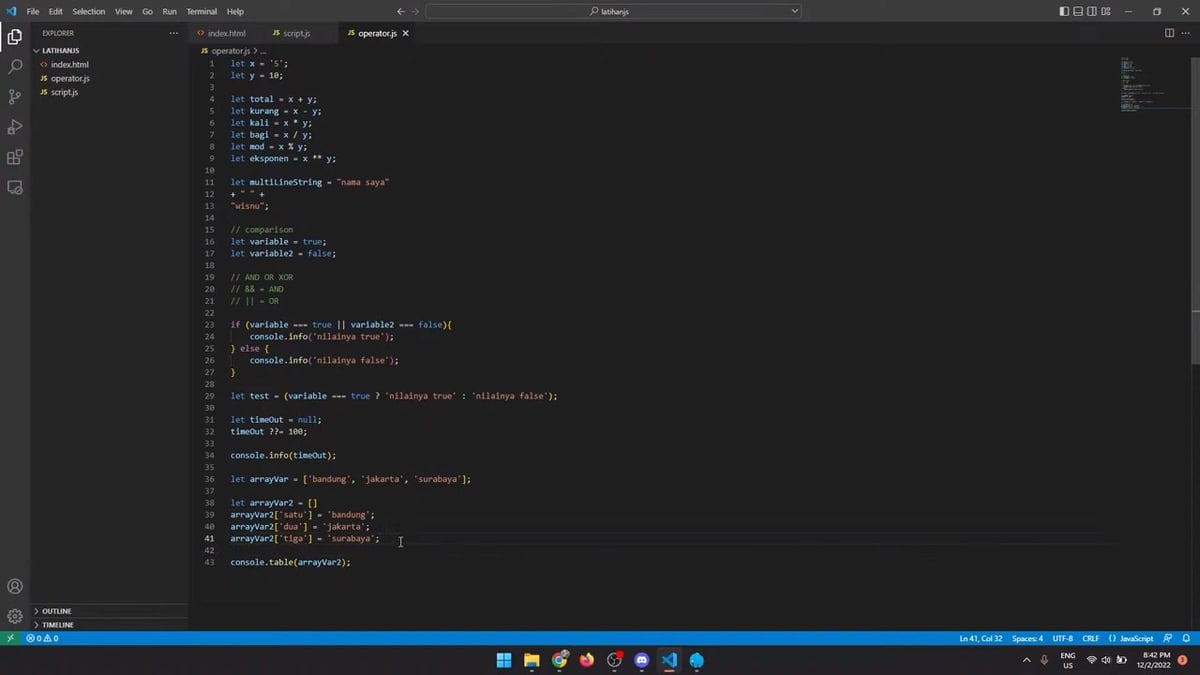Open the Selection menu
1200x675 pixels.
click(88, 11)
